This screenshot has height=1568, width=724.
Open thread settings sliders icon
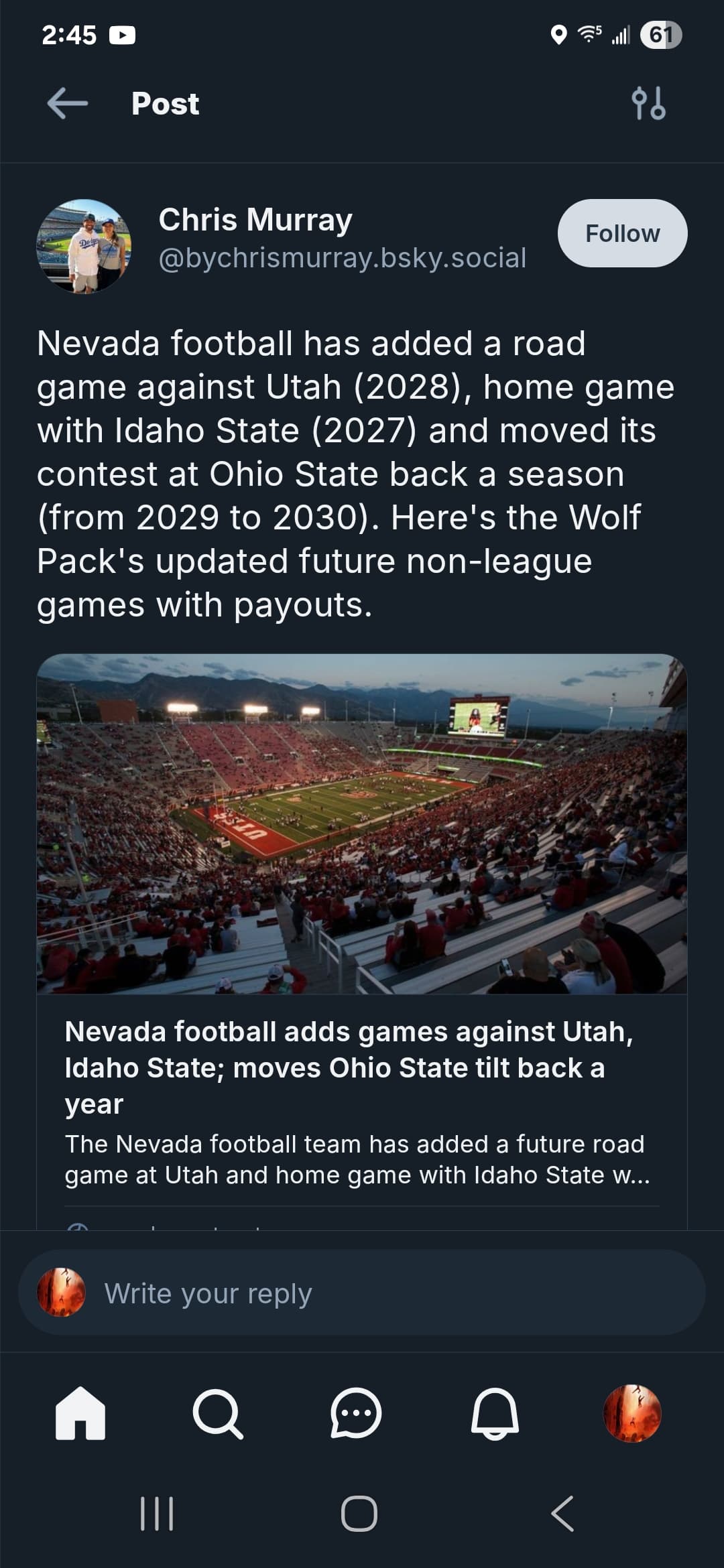[648, 103]
